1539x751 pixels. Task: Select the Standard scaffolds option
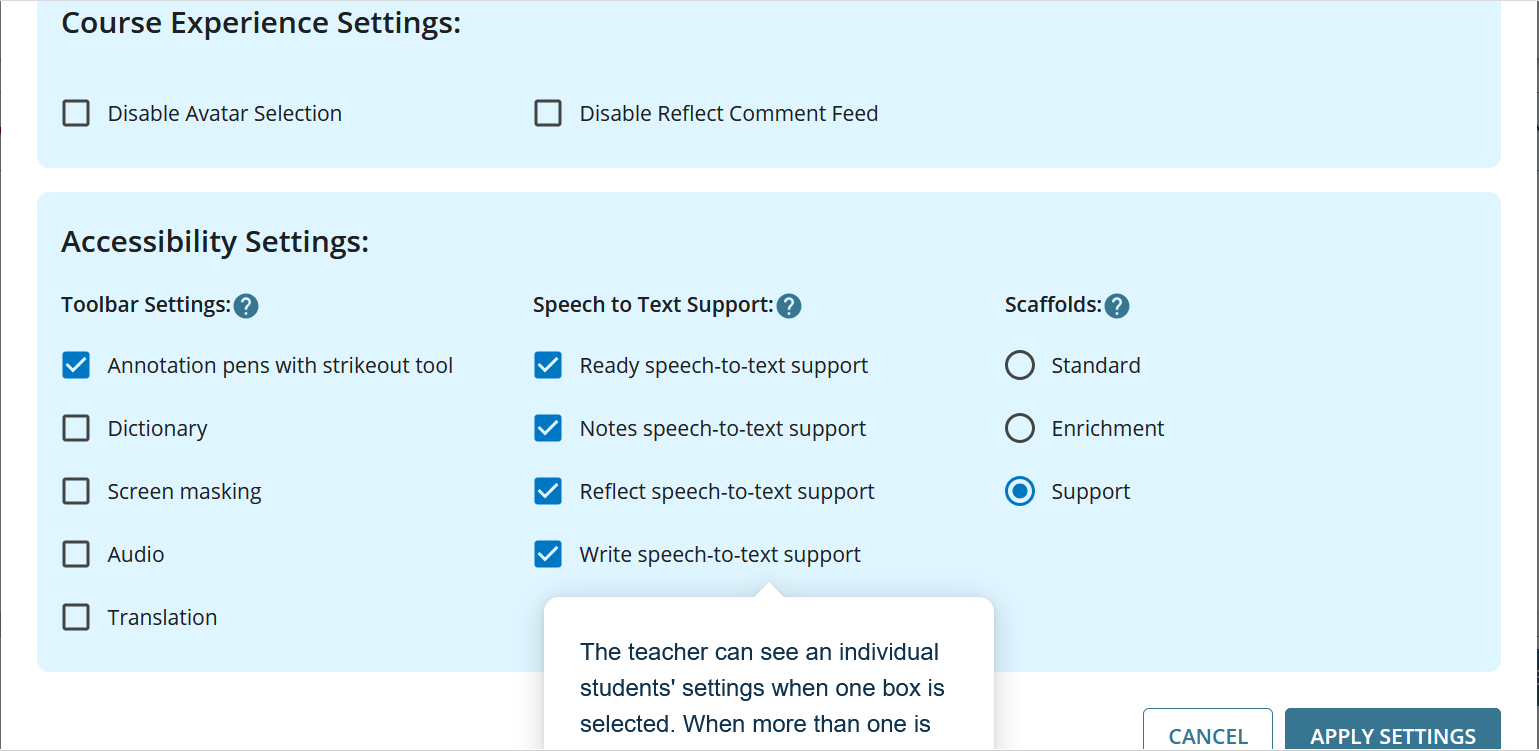tap(1020, 365)
